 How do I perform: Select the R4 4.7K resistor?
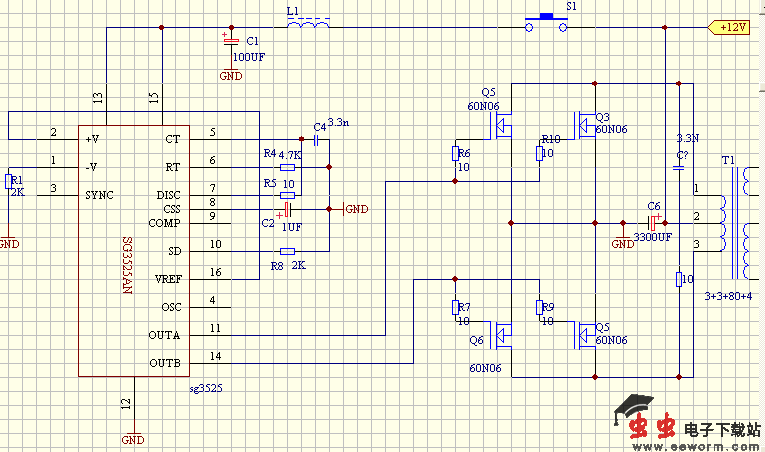point(288,168)
